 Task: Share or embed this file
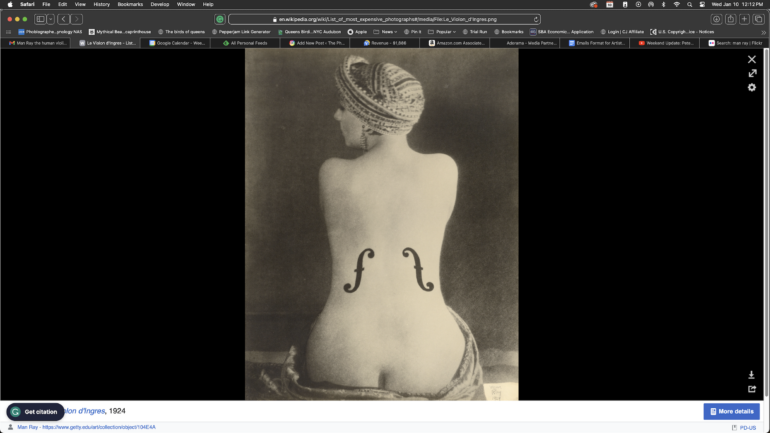[752, 389]
